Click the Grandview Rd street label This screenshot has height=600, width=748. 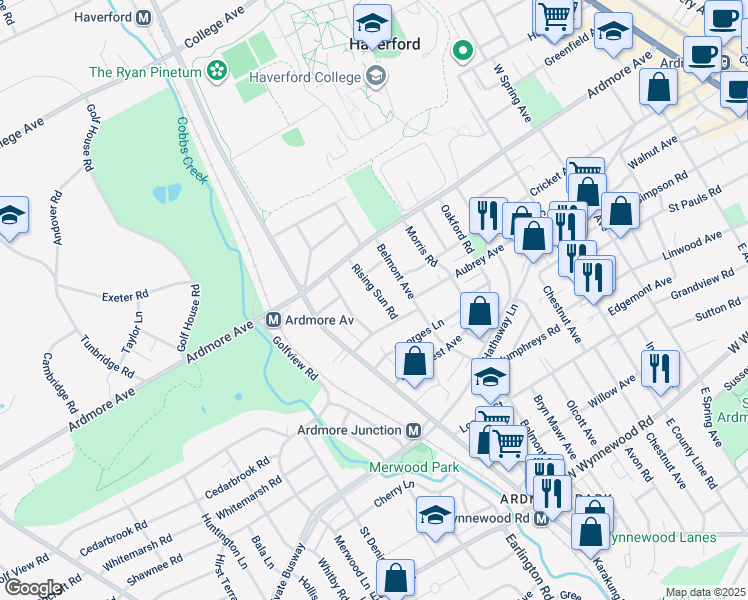tap(702, 284)
